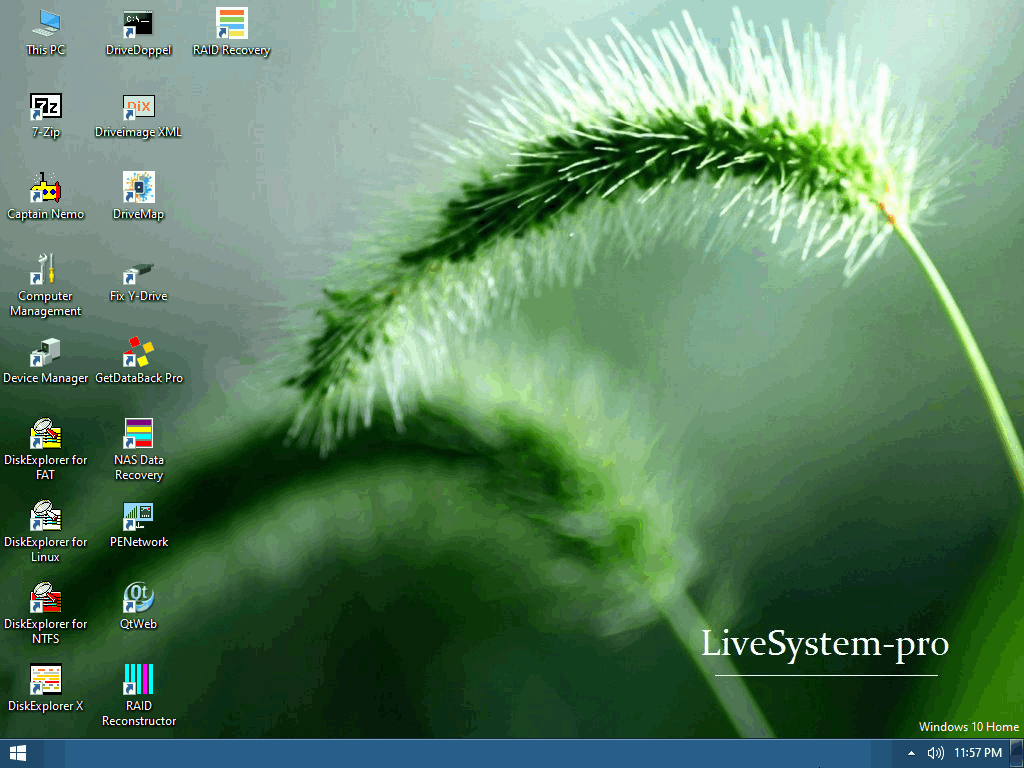Click the taskbar clock showing 11:57 PM

coord(978,753)
